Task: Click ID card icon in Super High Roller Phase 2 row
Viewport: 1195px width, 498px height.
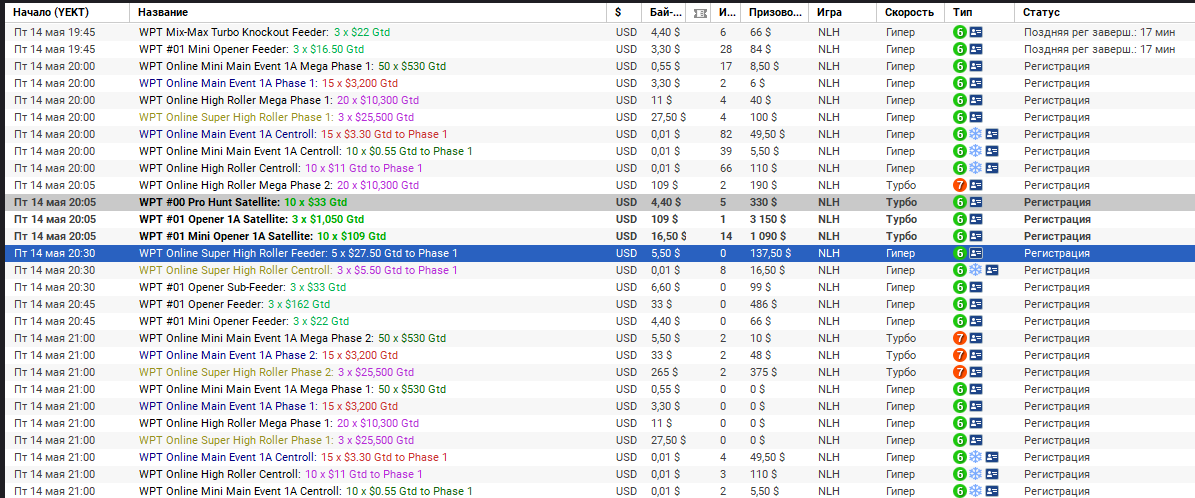Action: [976, 372]
